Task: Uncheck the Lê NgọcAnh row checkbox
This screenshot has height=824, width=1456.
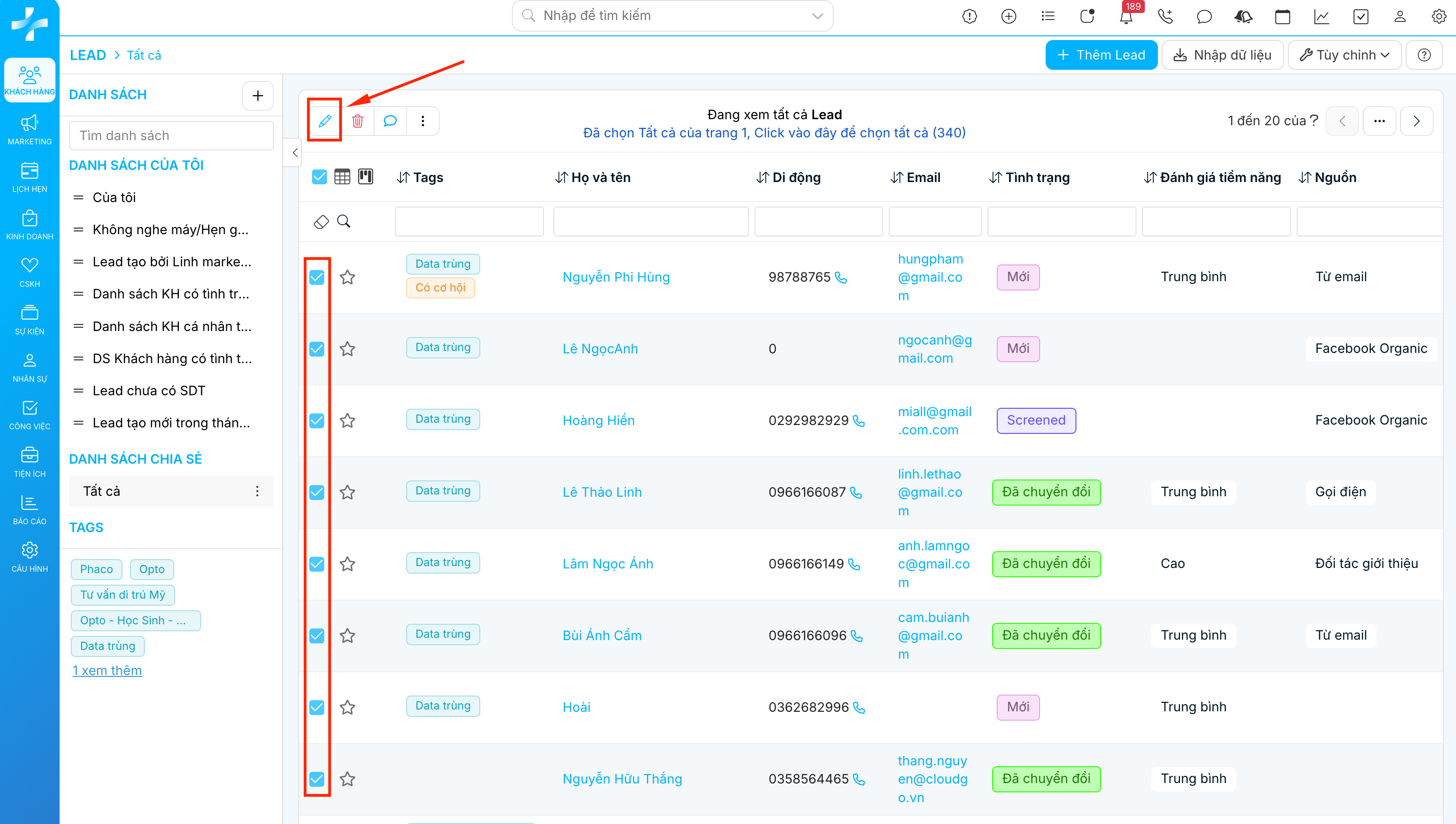Action: point(317,349)
